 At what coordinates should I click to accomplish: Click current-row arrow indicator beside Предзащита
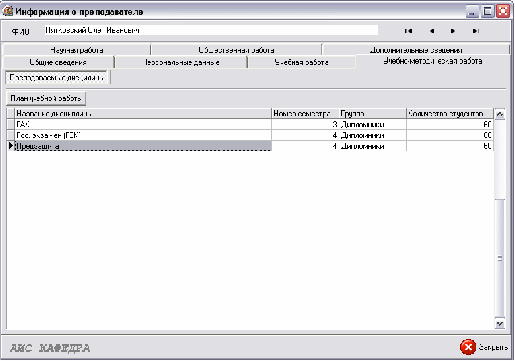tap(11, 146)
